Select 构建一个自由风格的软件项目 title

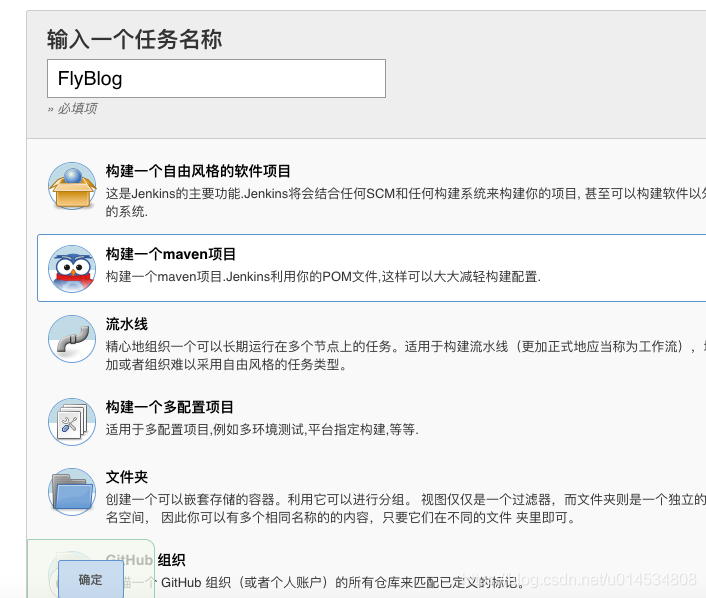point(198,171)
